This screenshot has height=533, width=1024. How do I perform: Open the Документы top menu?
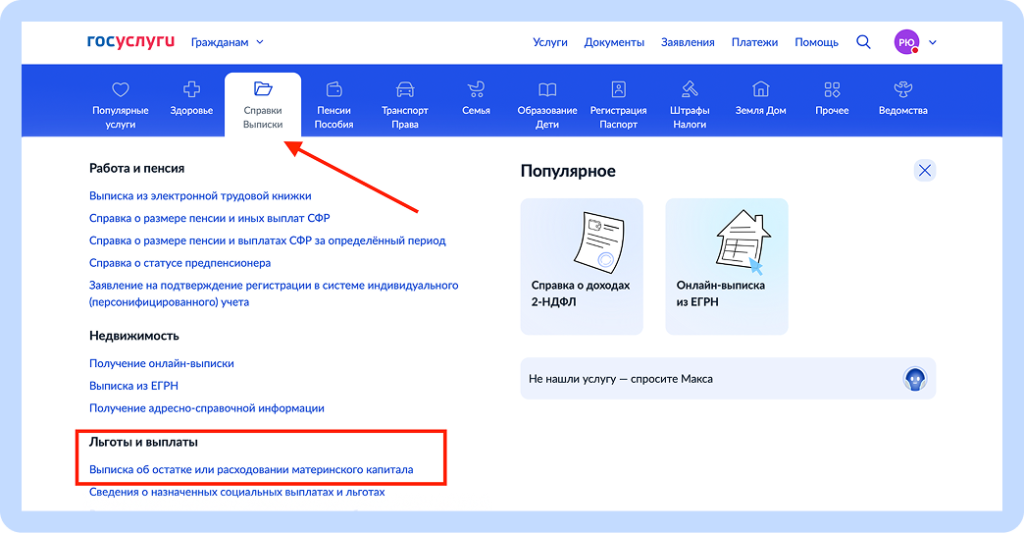[614, 42]
